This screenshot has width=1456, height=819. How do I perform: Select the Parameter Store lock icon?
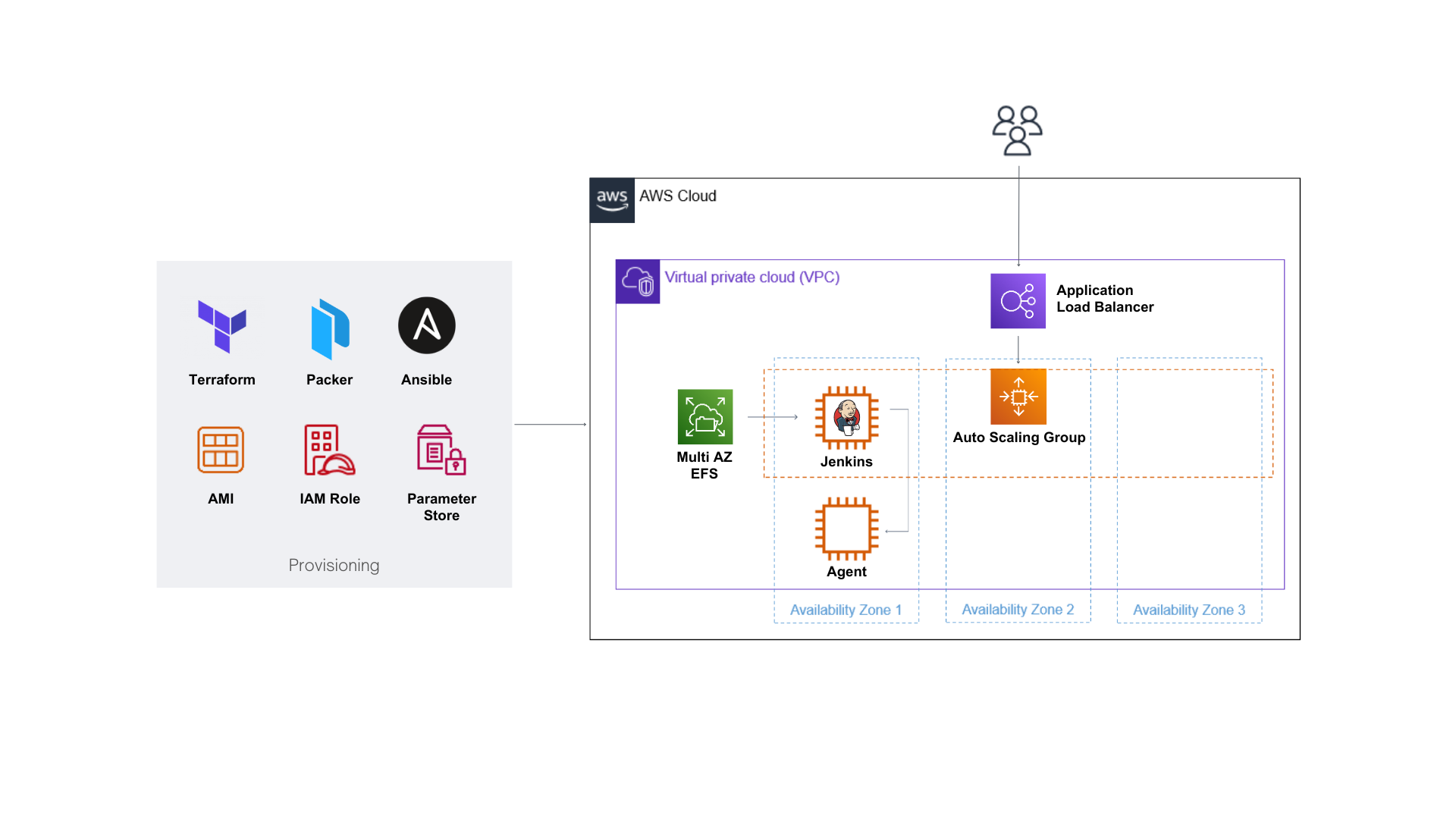[x=441, y=450]
